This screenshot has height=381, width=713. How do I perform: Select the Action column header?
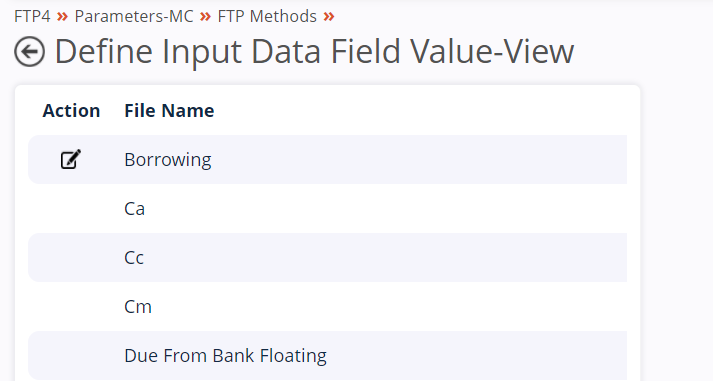click(71, 110)
